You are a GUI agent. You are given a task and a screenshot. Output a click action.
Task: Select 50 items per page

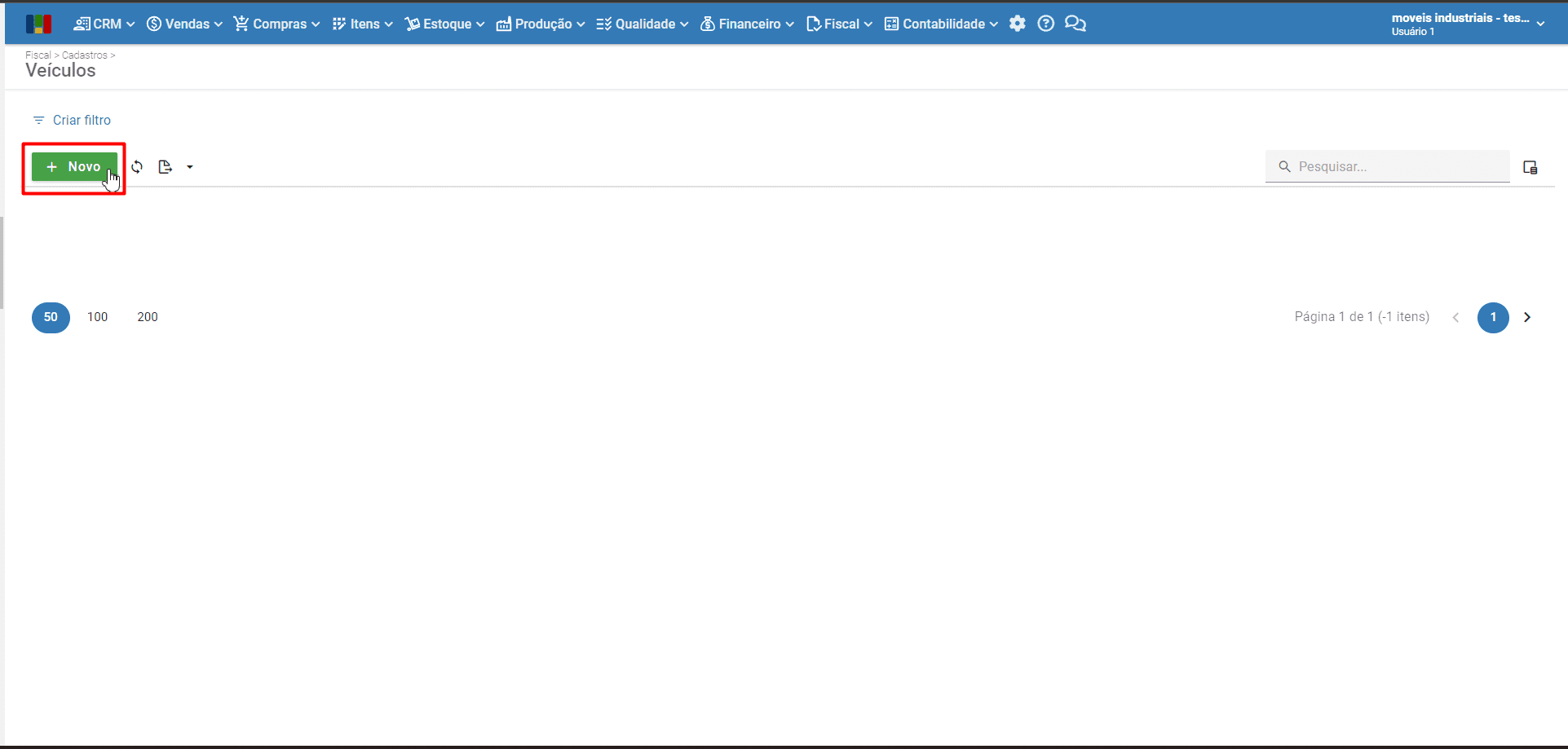pos(51,317)
